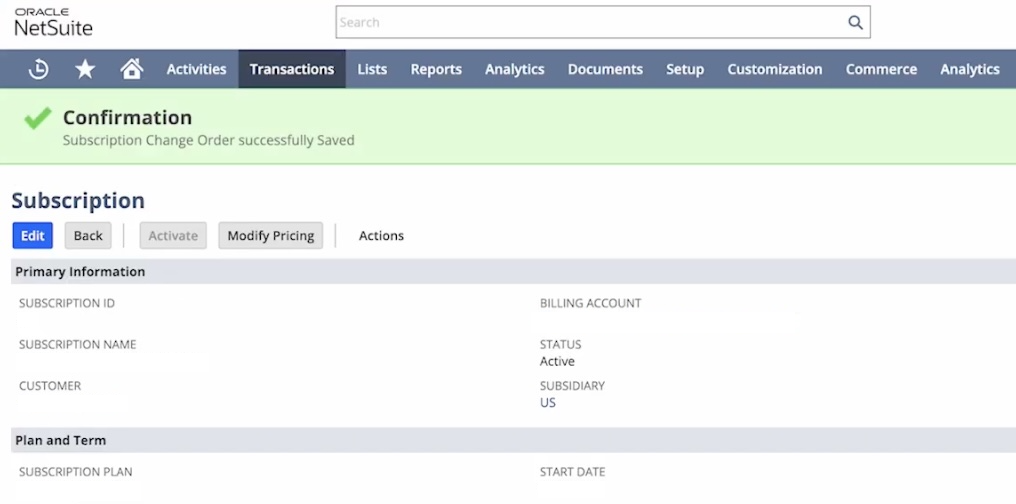The image size is (1016, 504).
Task: Select the Documents menu
Action: [x=605, y=69]
